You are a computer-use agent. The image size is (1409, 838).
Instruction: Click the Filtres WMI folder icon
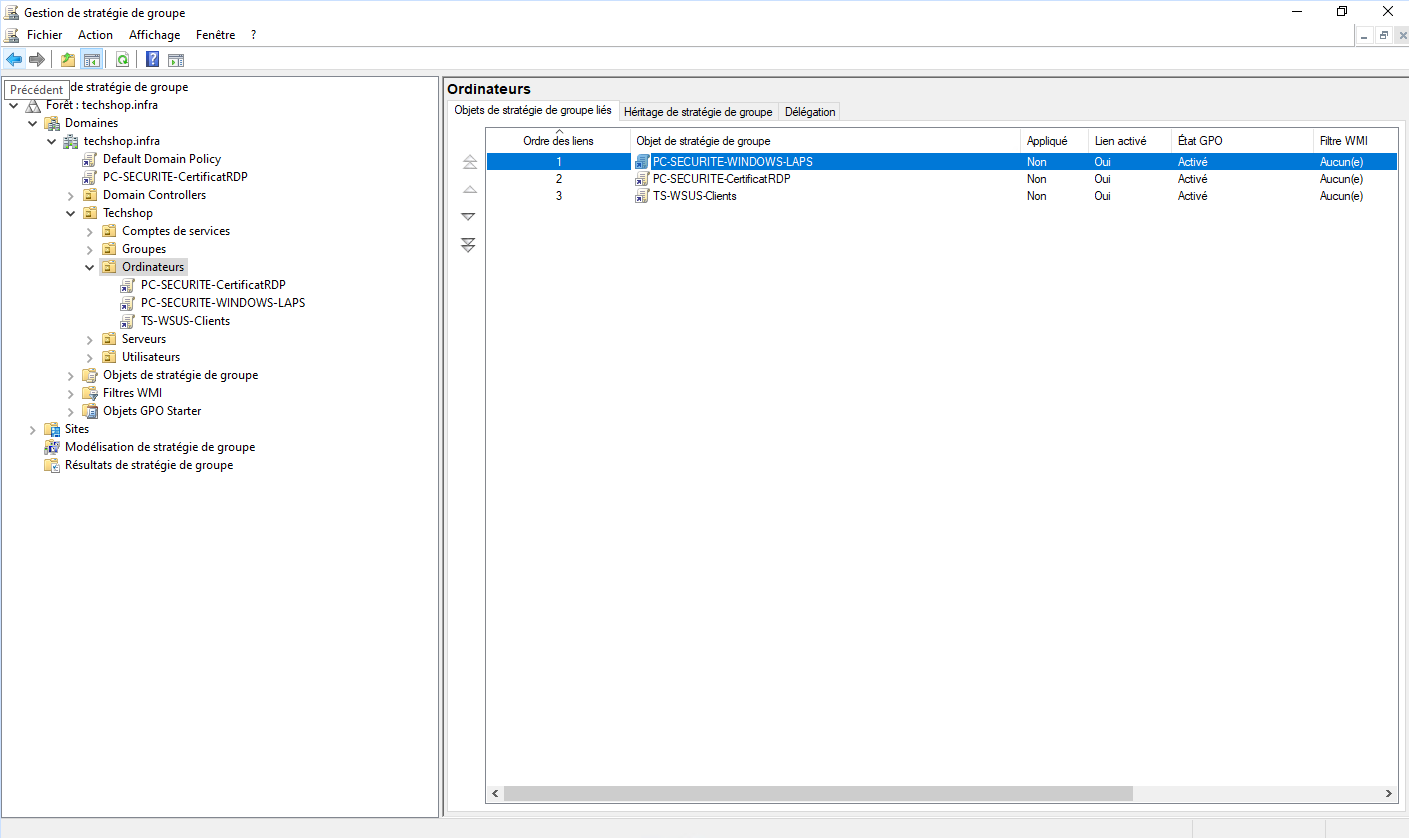pos(90,393)
